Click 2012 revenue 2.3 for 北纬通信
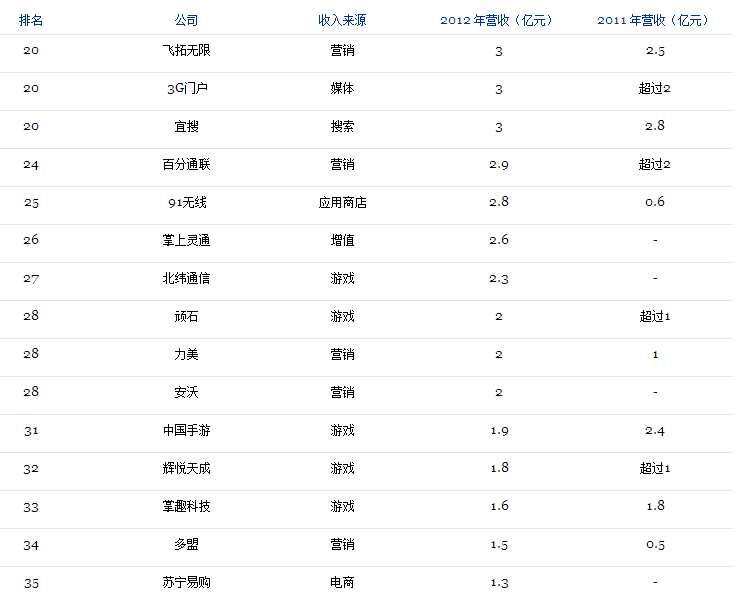Image resolution: width=746 pixels, height=604 pixels. [x=499, y=278]
